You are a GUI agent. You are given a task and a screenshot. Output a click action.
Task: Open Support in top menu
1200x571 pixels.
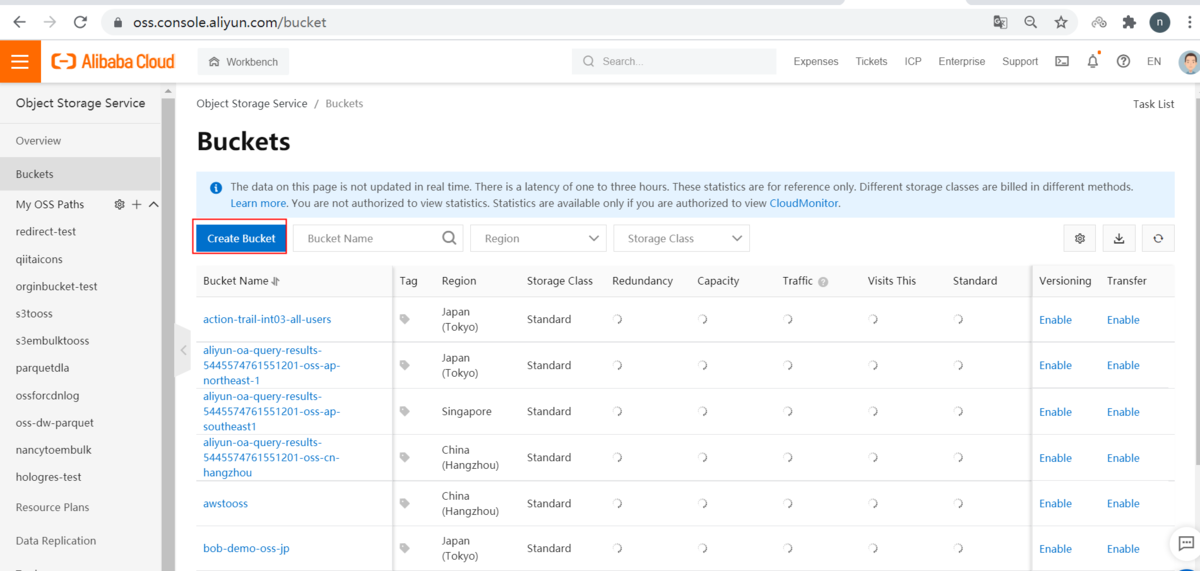[1020, 62]
